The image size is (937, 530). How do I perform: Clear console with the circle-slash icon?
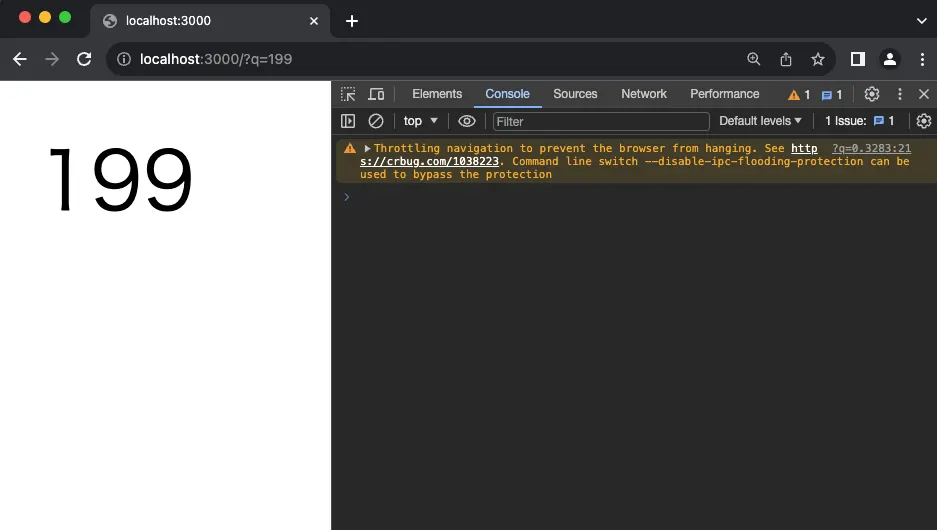[x=376, y=121]
